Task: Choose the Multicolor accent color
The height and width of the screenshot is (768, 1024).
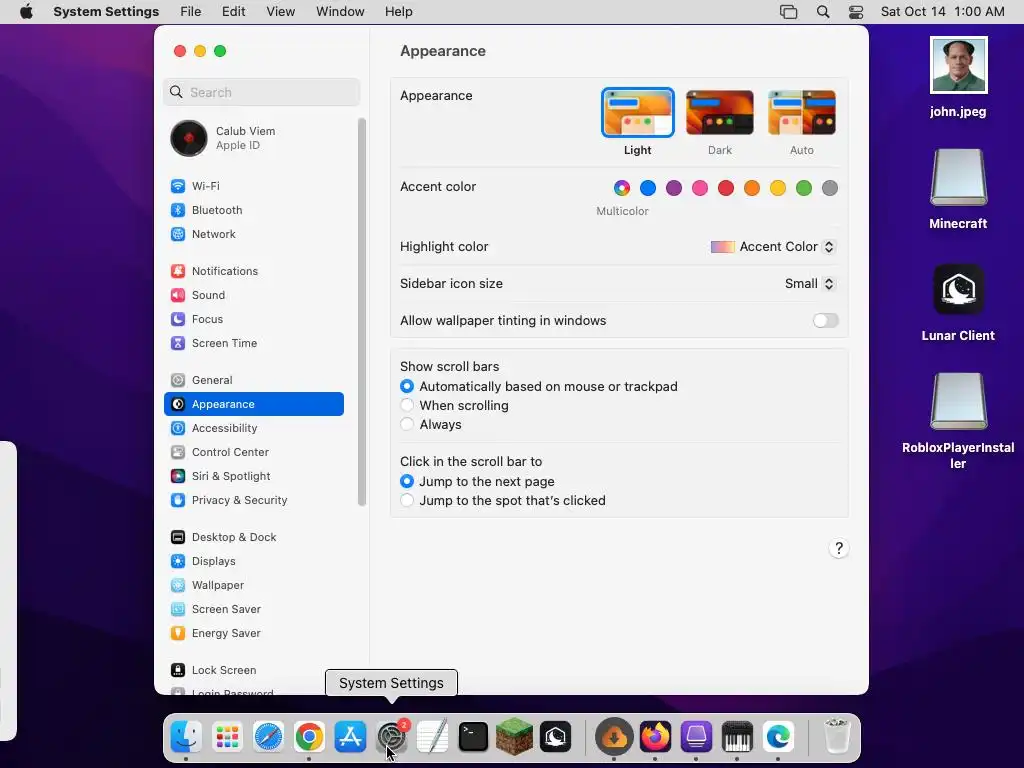Action: pyautogui.click(x=622, y=189)
